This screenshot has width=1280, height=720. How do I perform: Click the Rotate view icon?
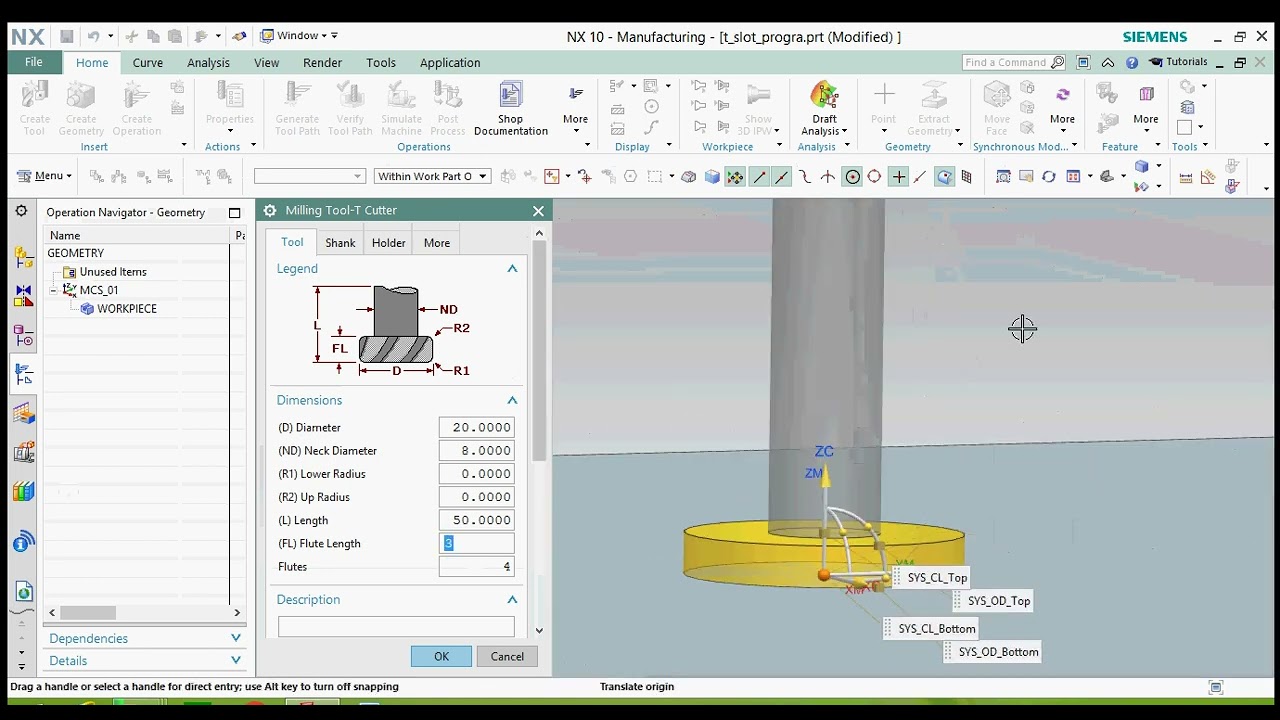tap(1048, 177)
